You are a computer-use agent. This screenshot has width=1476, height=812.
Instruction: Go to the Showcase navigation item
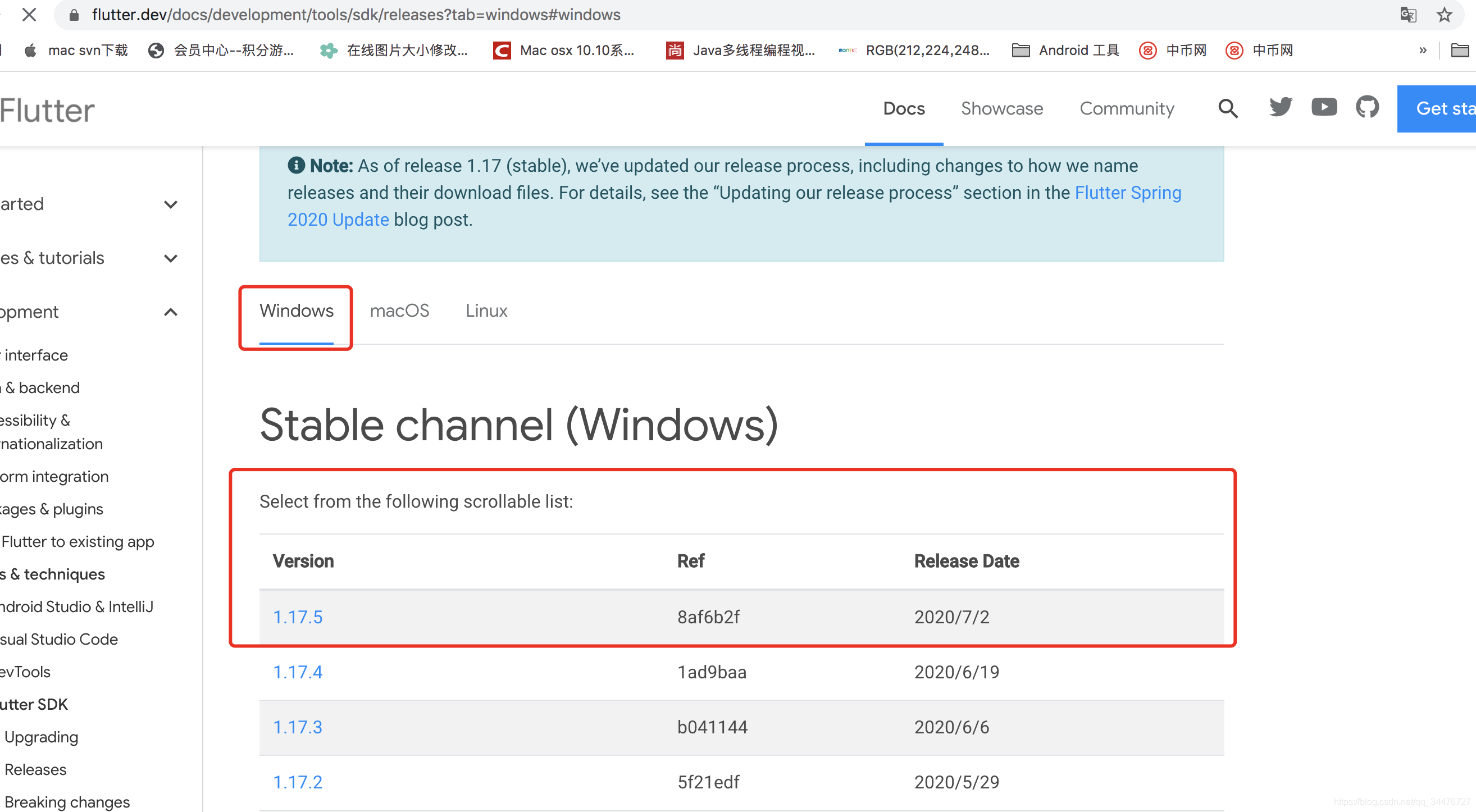click(1001, 108)
